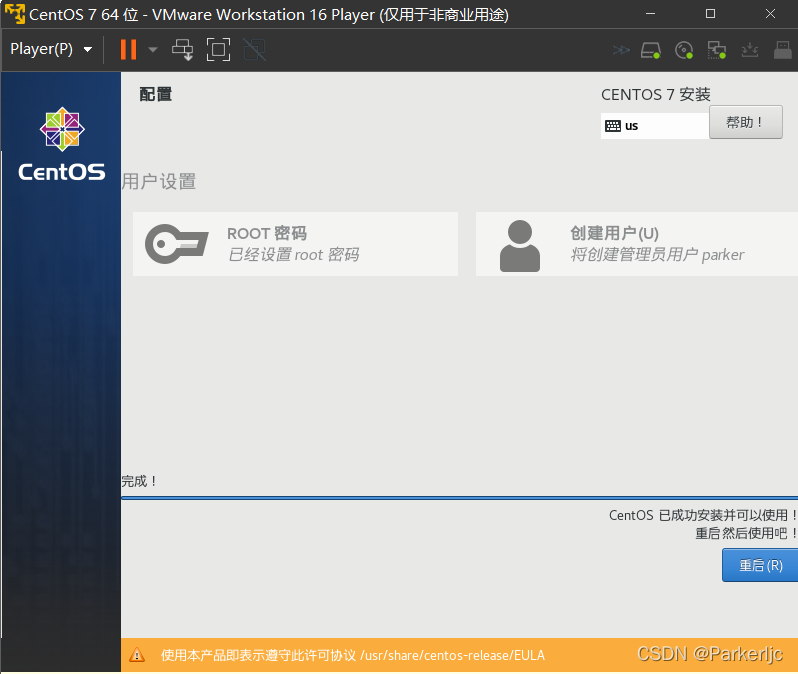Click the Unity mode toolbar icon
798x674 pixels.
click(x=254, y=49)
